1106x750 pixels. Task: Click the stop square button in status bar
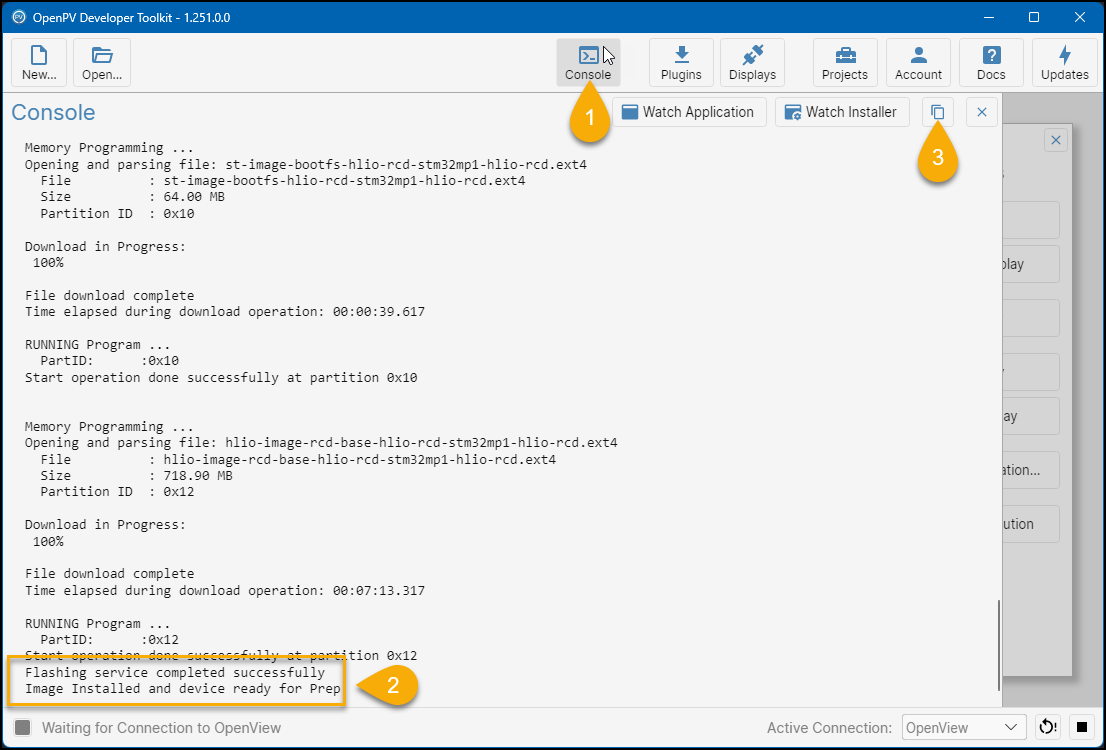1081,727
